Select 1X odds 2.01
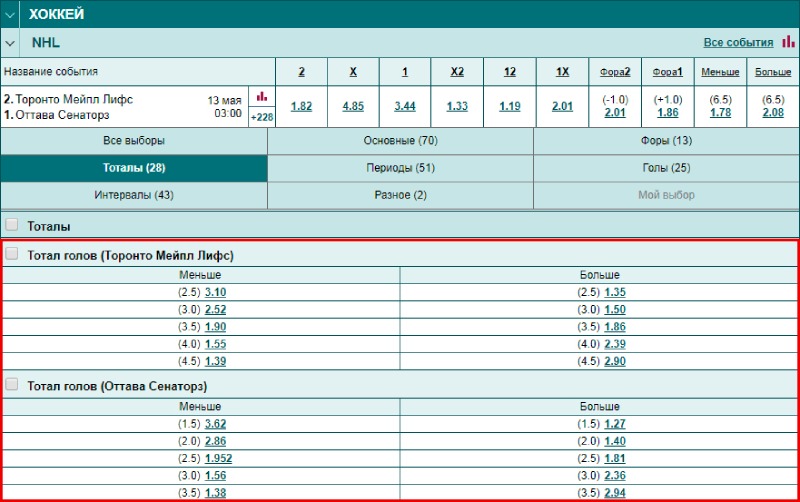This screenshot has height=502, width=800. (562, 106)
